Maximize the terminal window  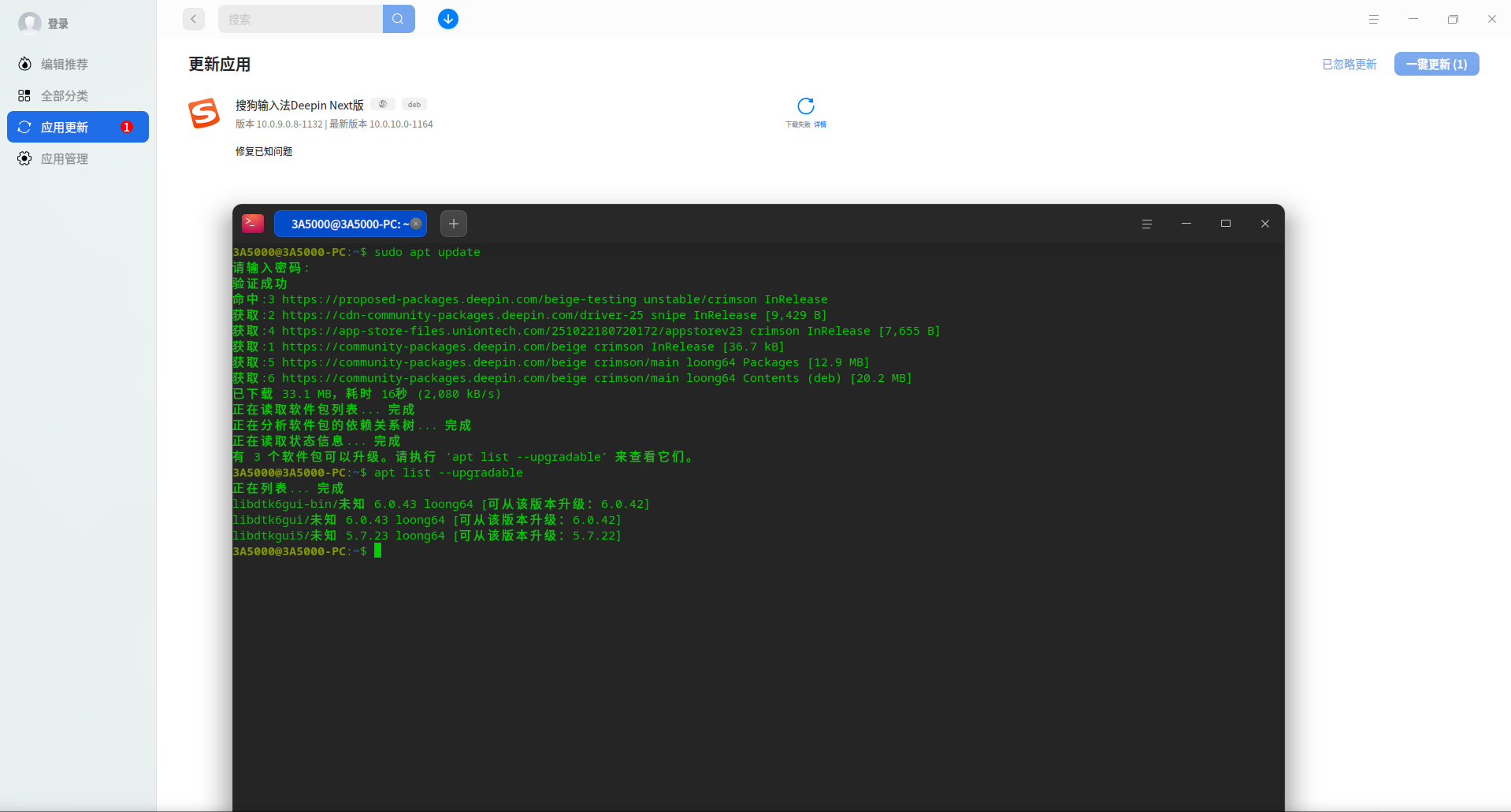point(1226,224)
